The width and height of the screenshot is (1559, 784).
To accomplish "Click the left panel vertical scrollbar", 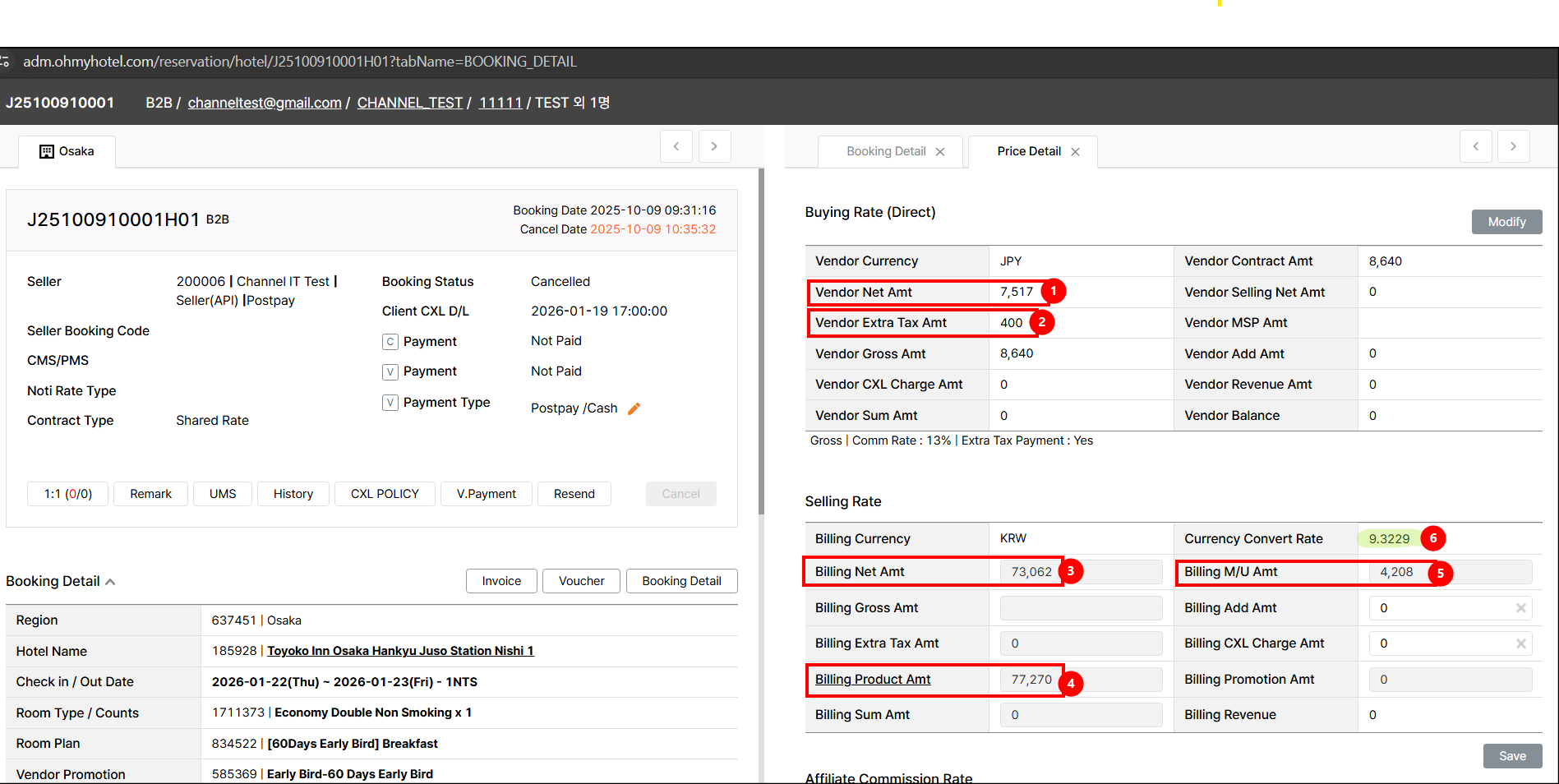I will tap(761, 345).
